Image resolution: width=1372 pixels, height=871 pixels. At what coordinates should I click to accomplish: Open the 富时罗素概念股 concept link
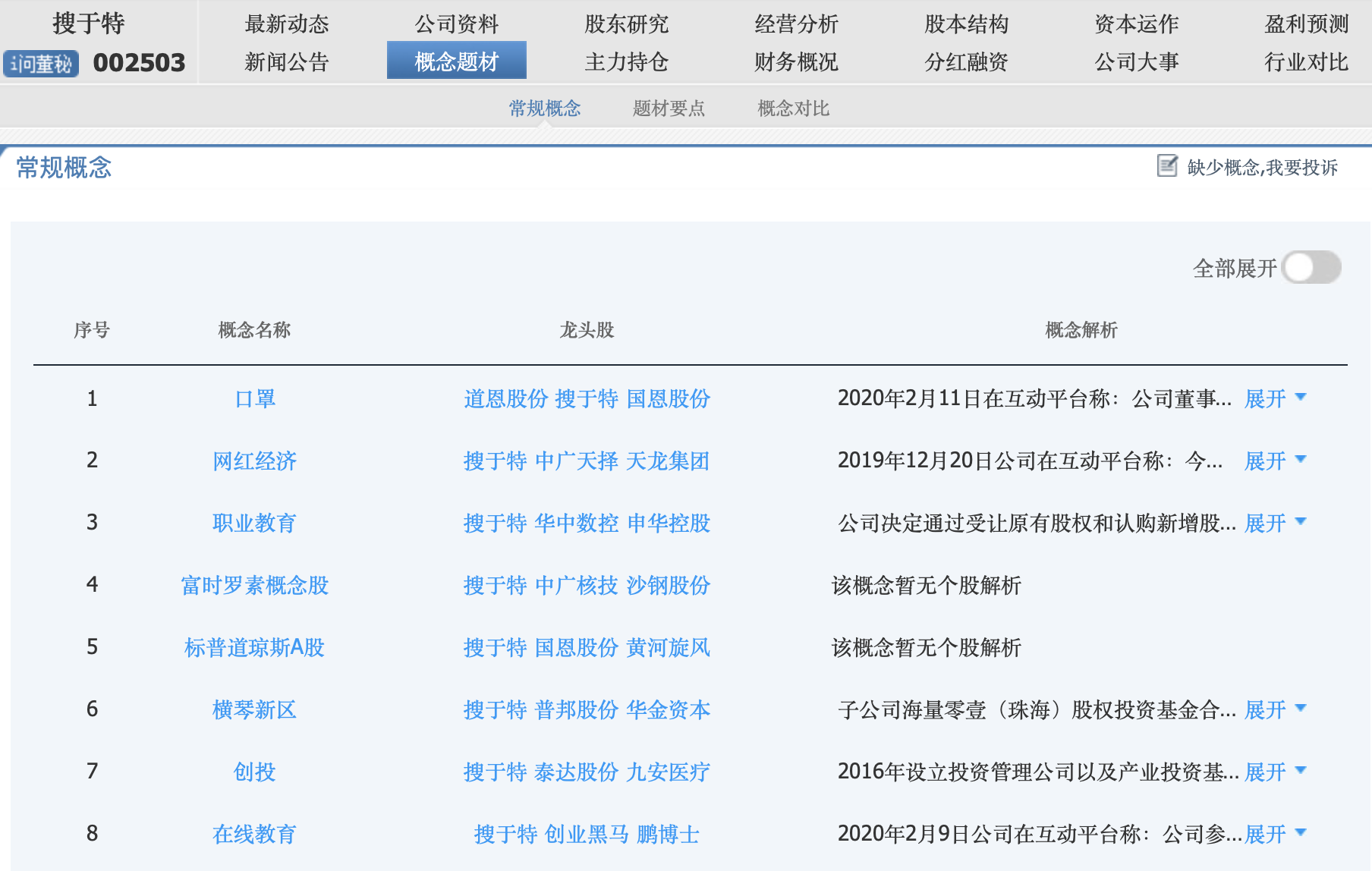click(255, 585)
